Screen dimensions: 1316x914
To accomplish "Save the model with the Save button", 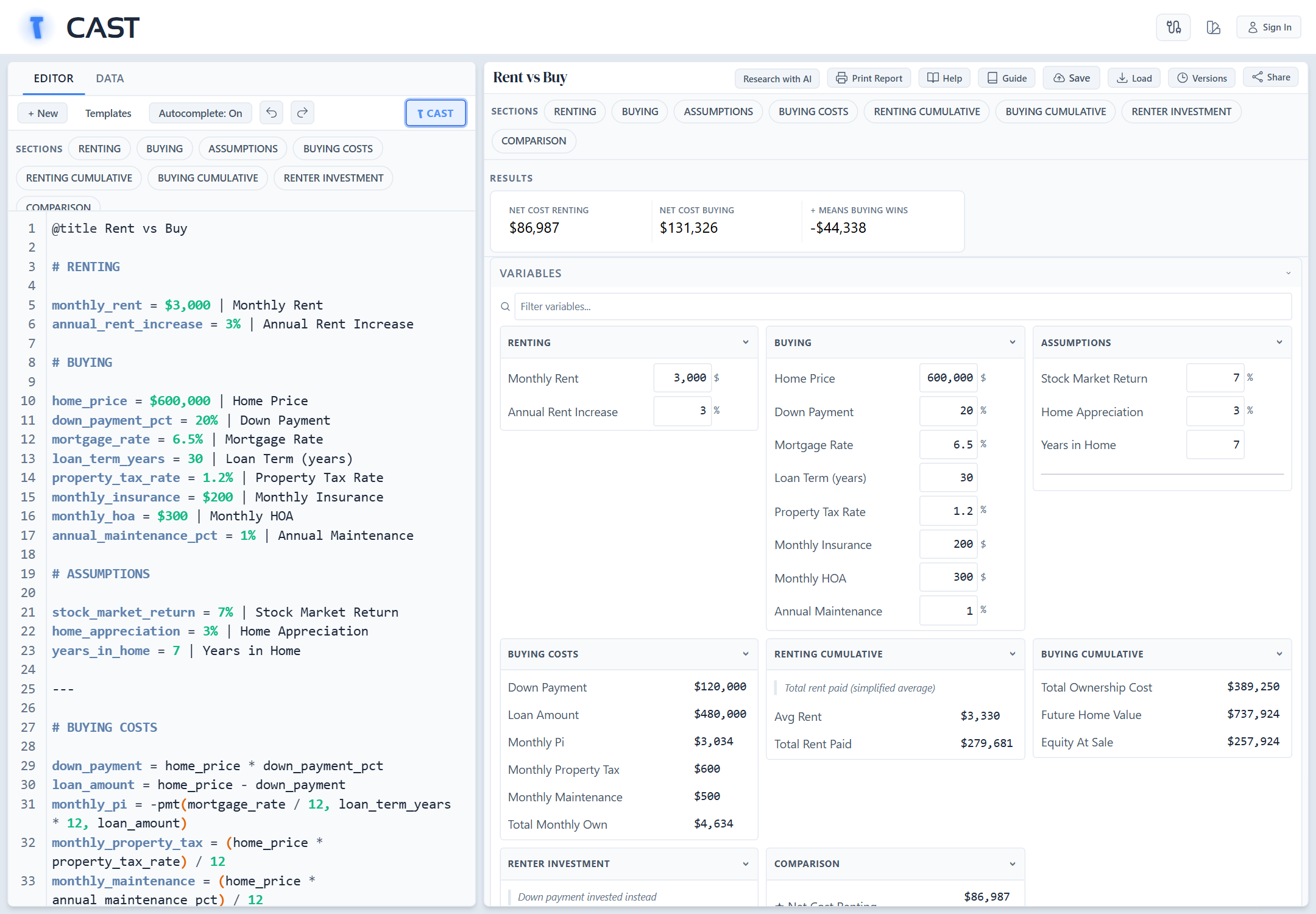I will tap(1072, 78).
